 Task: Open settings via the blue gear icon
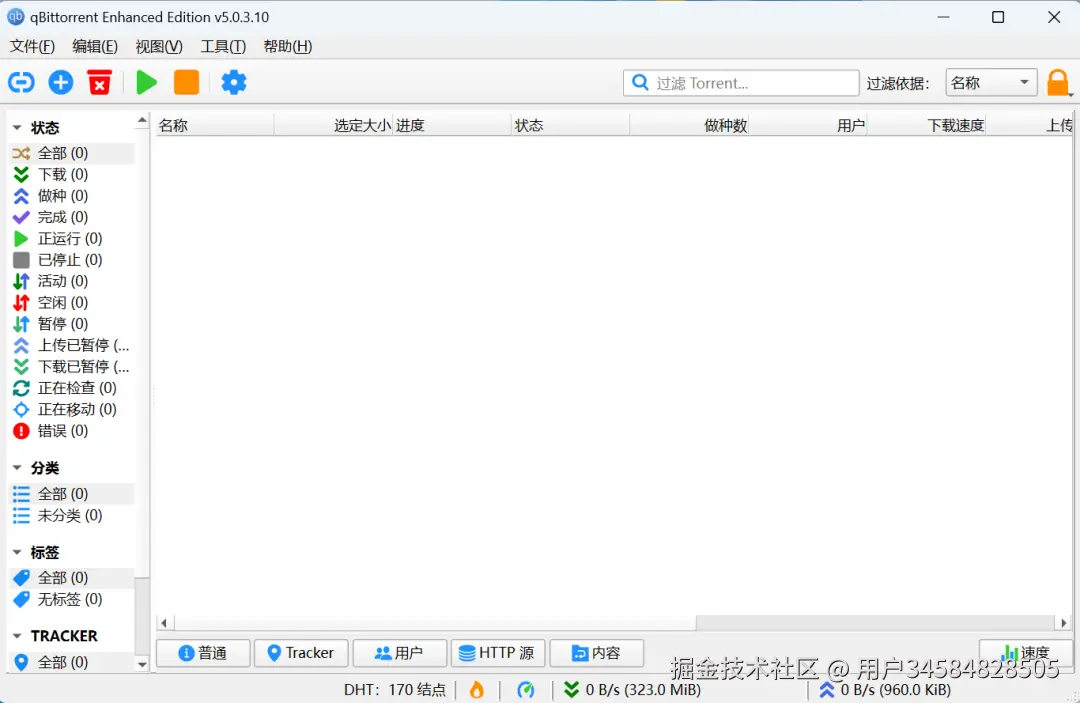233,83
